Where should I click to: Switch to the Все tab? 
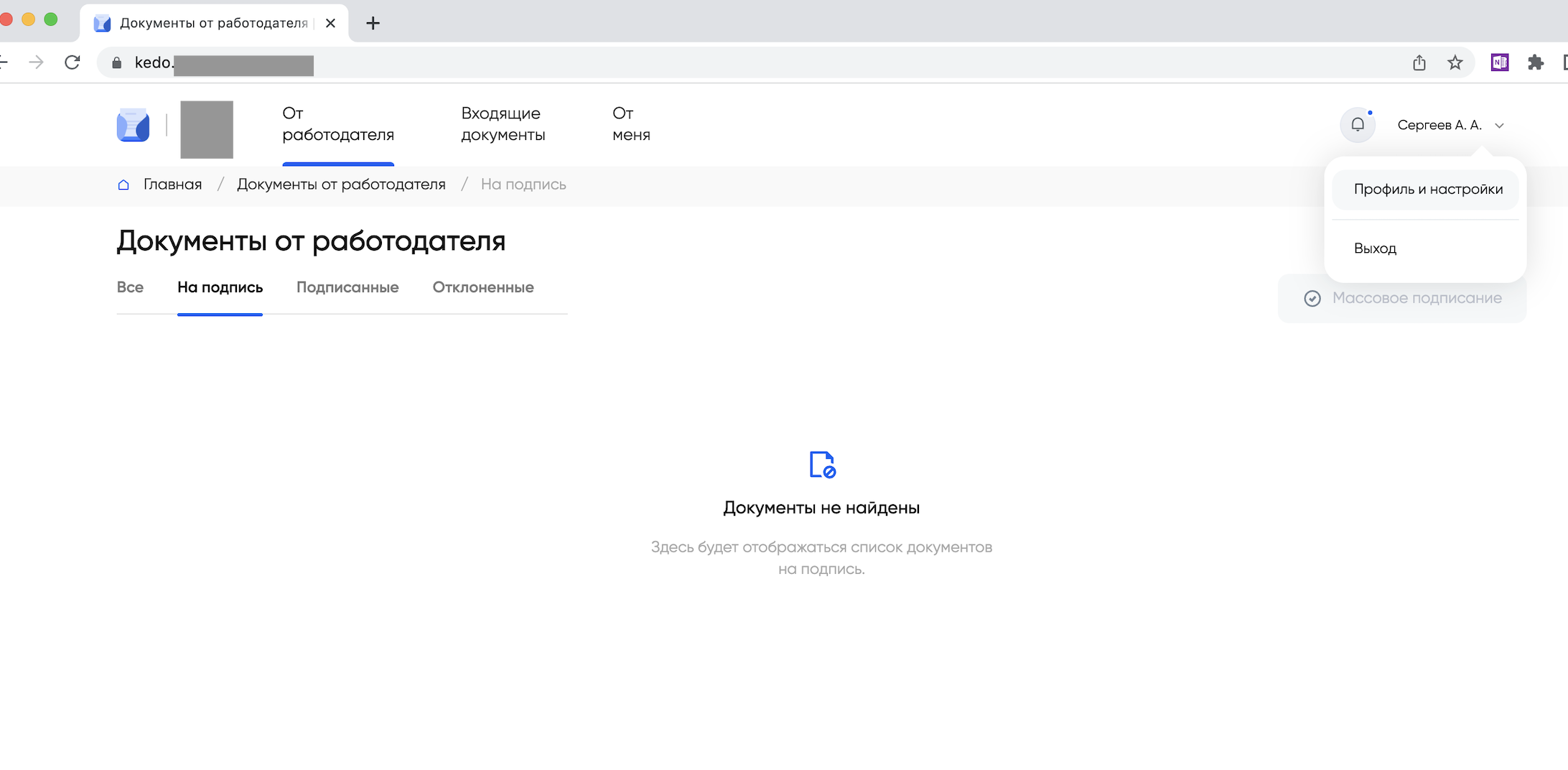130,287
